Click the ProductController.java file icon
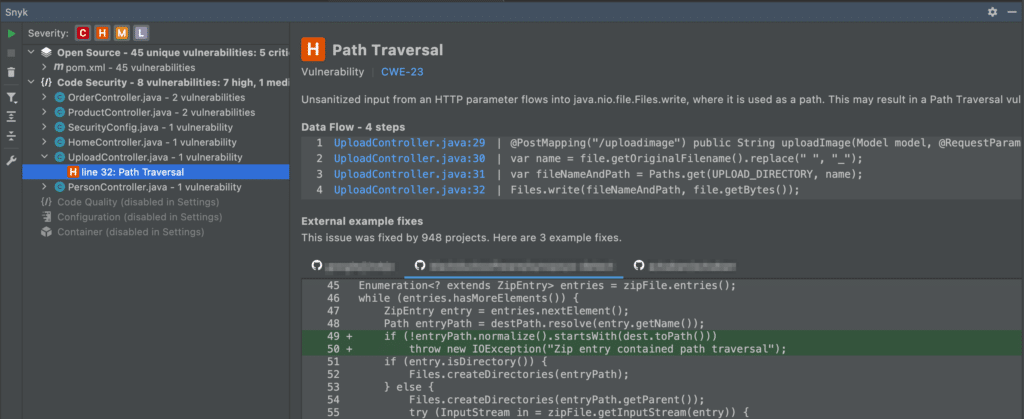Image resolution: width=1024 pixels, height=419 pixels. [59, 112]
